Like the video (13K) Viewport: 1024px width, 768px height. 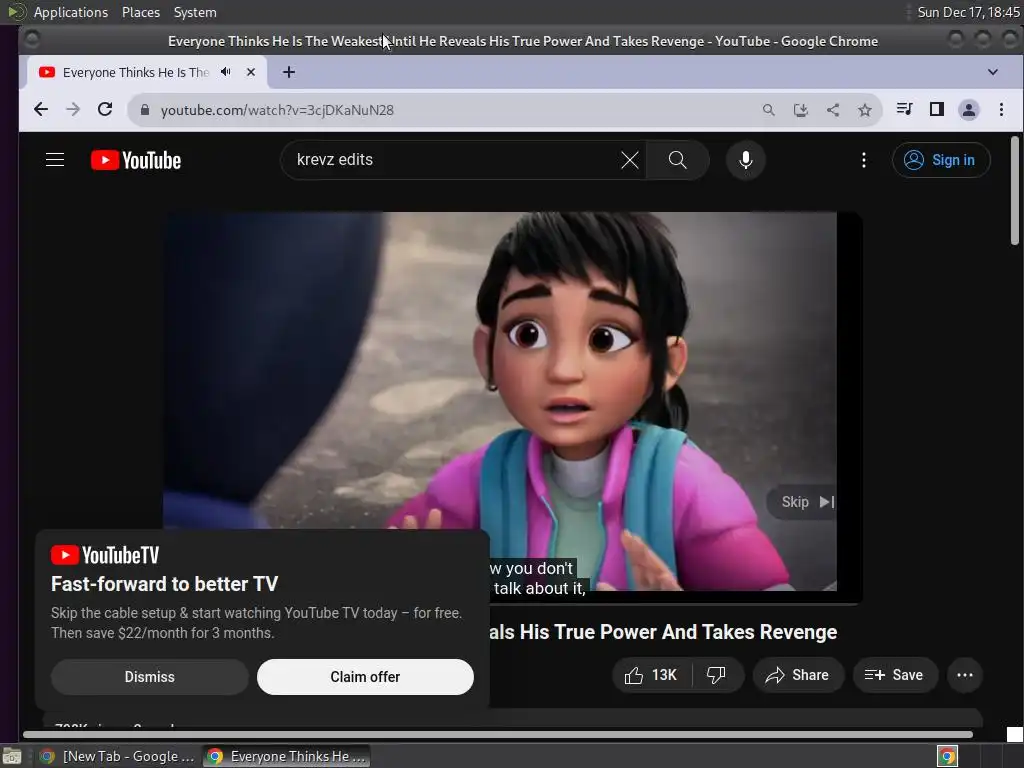651,675
